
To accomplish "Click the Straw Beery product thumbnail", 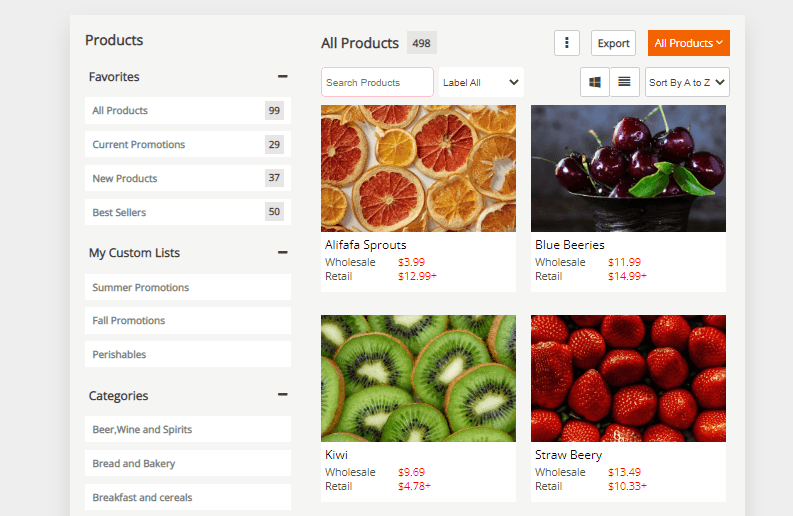I will coord(628,378).
